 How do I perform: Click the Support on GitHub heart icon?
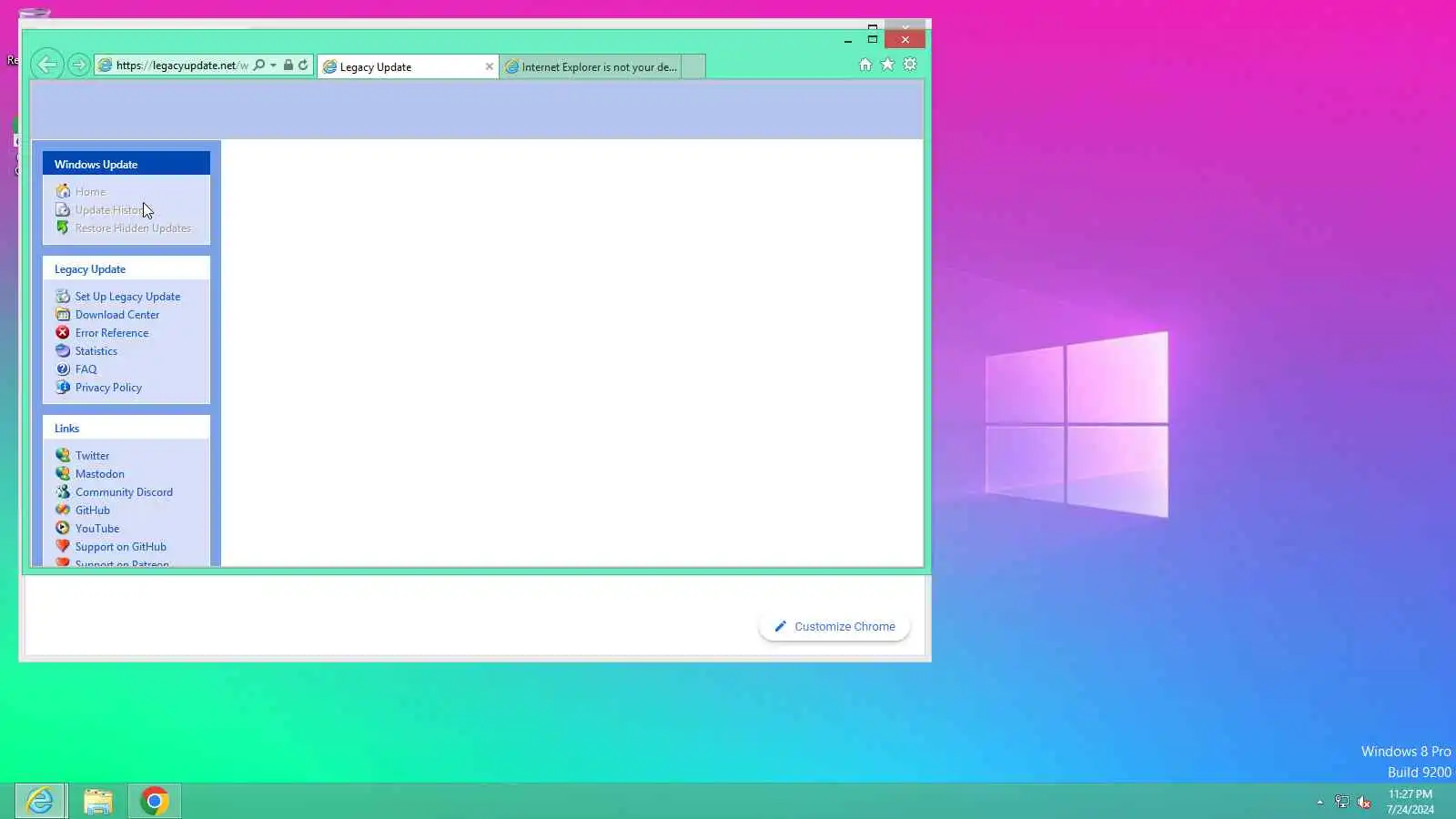(x=63, y=546)
